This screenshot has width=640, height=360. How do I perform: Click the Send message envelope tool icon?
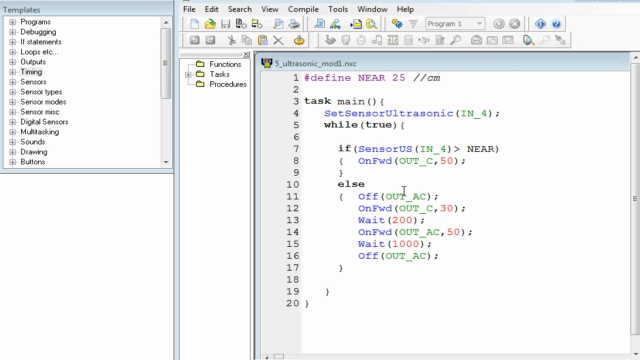click(476, 40)
